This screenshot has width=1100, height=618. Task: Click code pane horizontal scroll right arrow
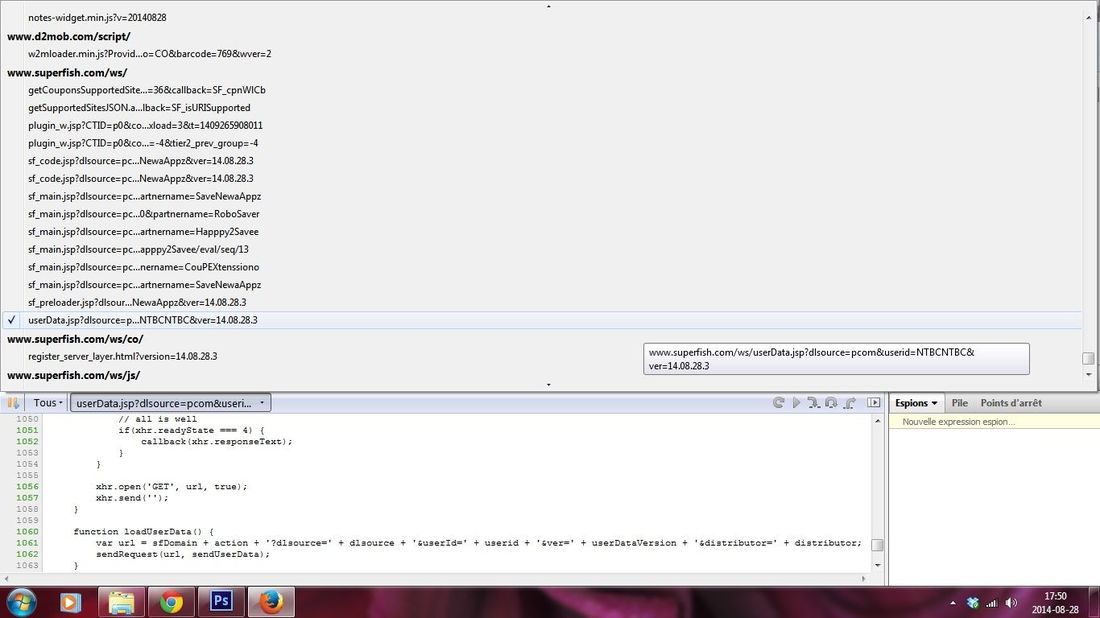[x=863, y=579]
